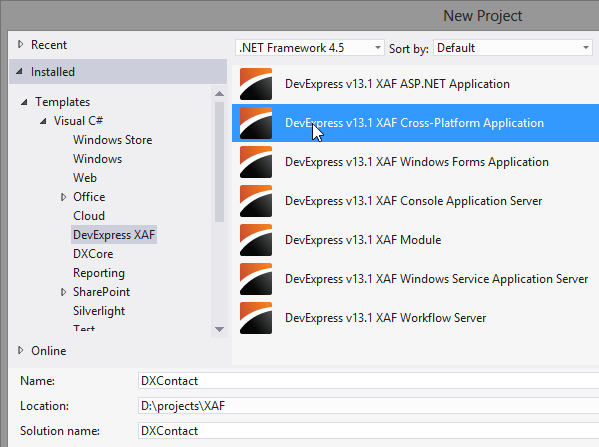Click the XAF Module template icon
This screenshot has height=447, width=599.
pyautogui.click(x=256, y=240)
